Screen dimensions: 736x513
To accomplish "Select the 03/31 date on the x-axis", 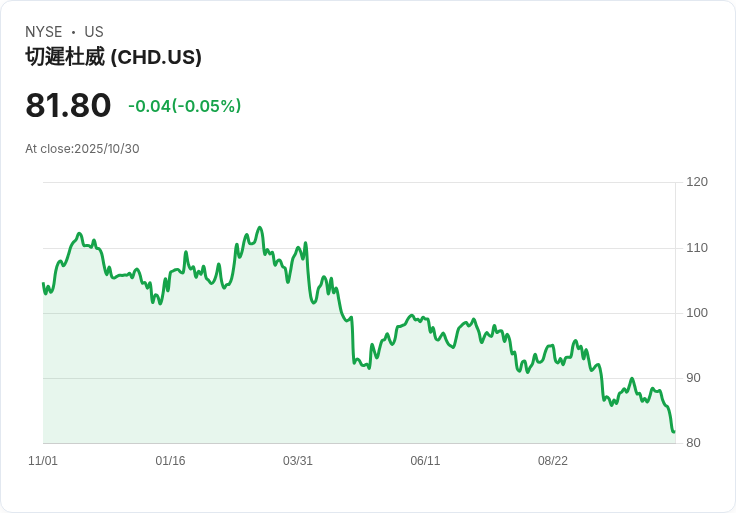I will pos(298,461).
